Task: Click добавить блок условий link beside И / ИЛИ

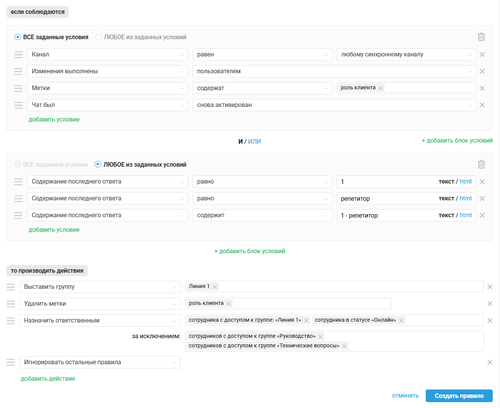Action: 457,141
